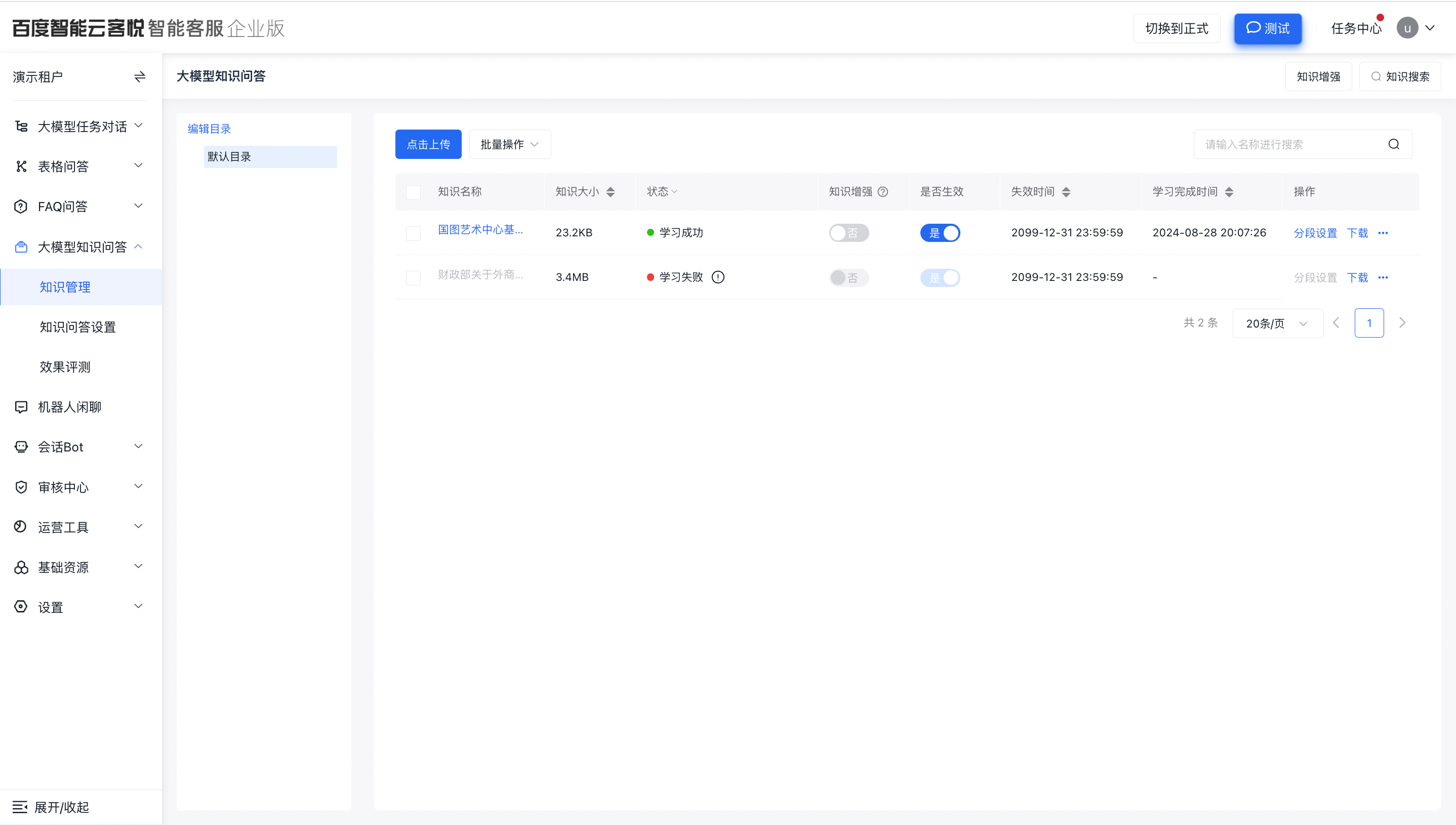Open 国图艺术中心基... knowledge link
Screen dimensions: 1456x825
click(480, 229)
